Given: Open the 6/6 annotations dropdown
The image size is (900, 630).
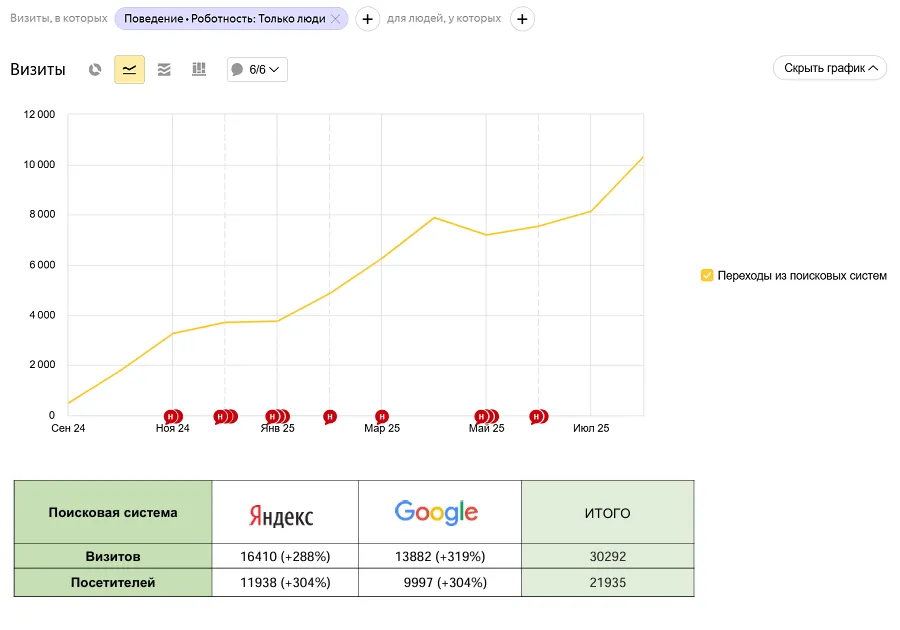Looking at the screenshot, I should pos(257,70).
